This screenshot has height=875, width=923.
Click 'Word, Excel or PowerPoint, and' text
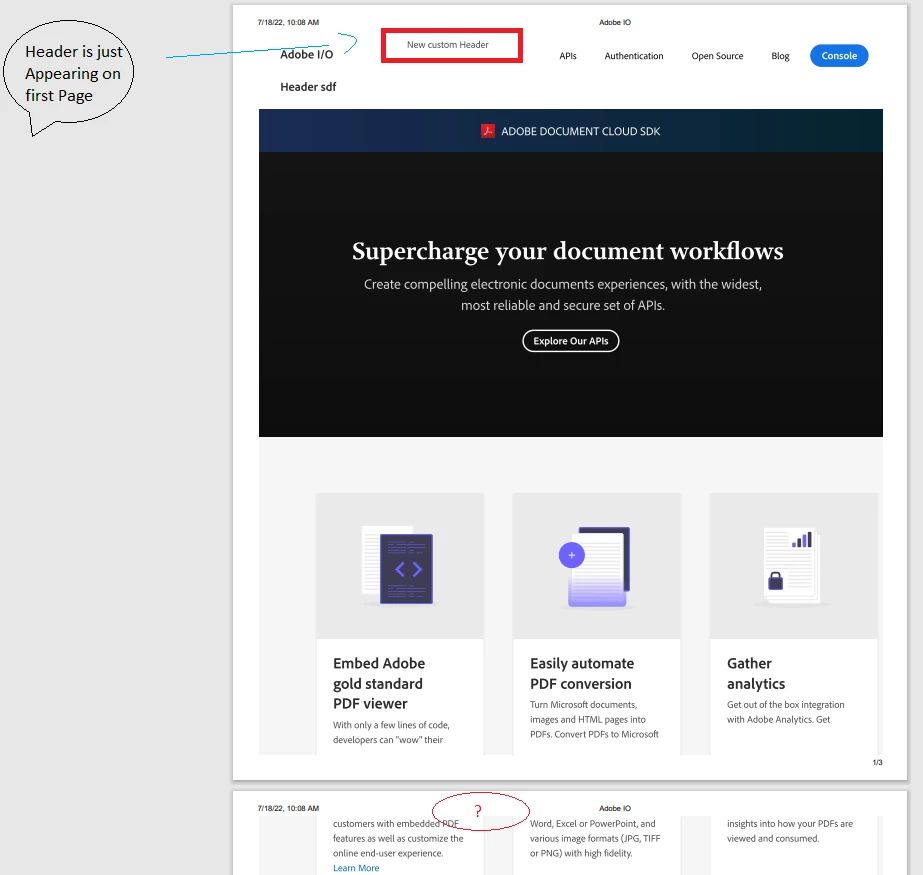pos(592,824)
